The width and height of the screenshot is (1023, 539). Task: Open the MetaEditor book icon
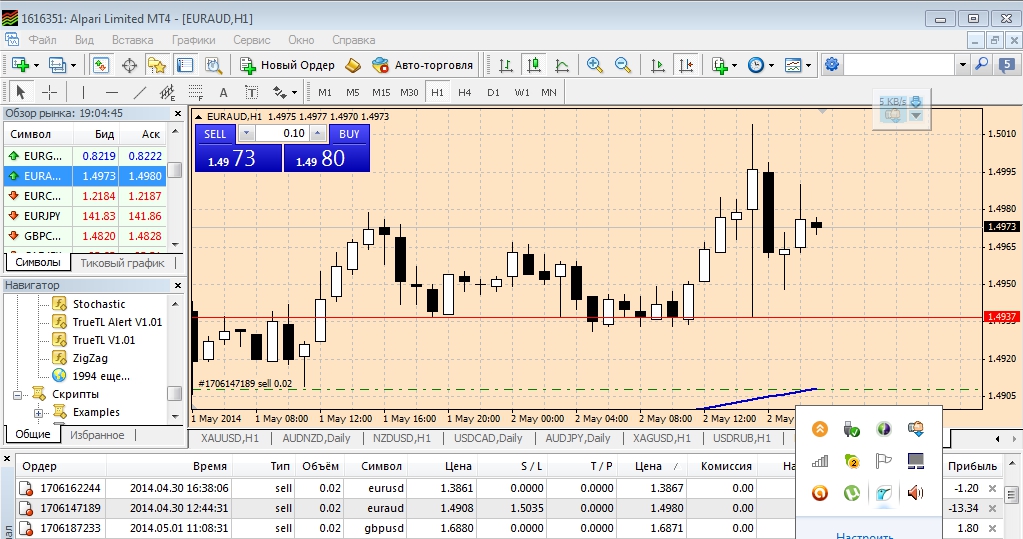point(352,65)
